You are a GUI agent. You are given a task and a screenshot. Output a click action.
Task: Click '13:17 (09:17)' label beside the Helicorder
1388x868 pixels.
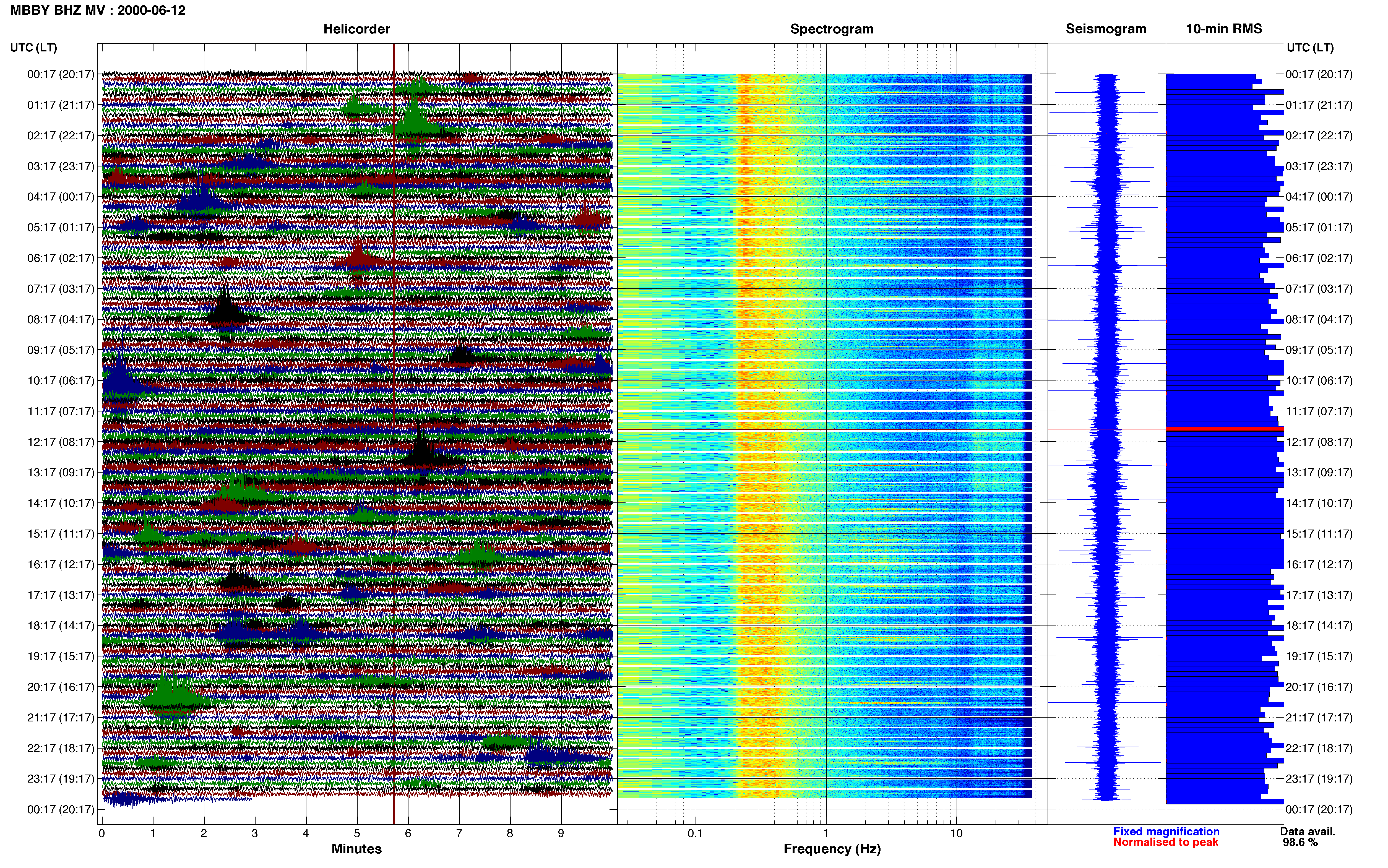tap(61, 473)
